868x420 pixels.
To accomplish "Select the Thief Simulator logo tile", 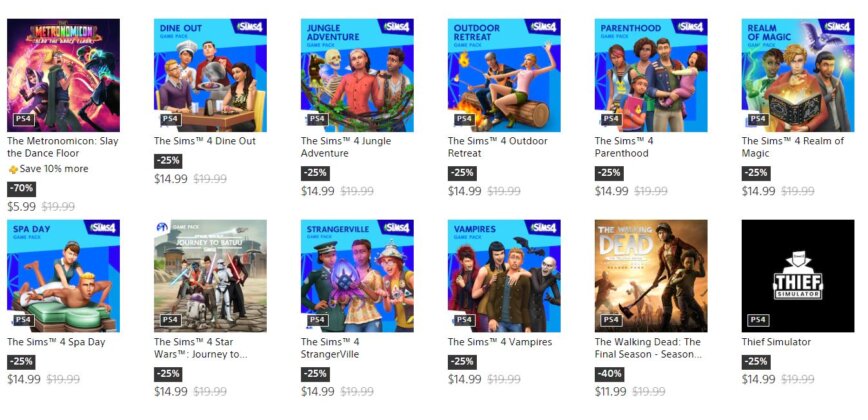I will pos(798,276).
